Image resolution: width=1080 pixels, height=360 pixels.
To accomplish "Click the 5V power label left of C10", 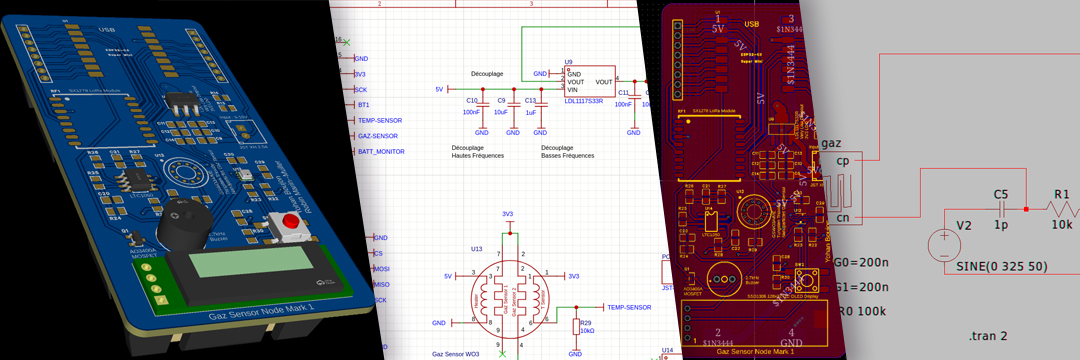I will point(439,89).
